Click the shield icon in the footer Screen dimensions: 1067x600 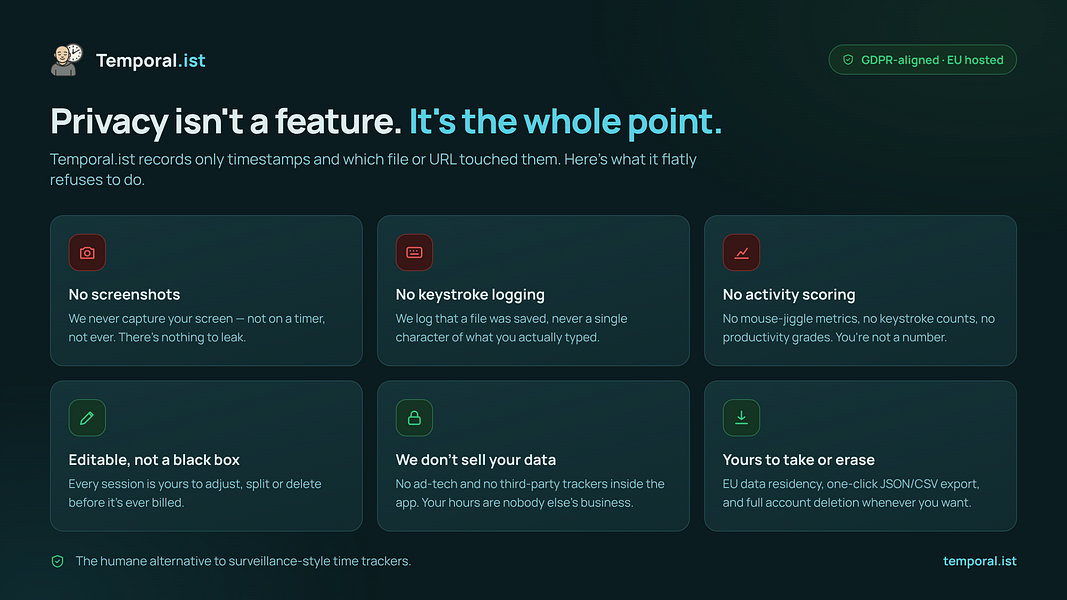click(58, 561)
